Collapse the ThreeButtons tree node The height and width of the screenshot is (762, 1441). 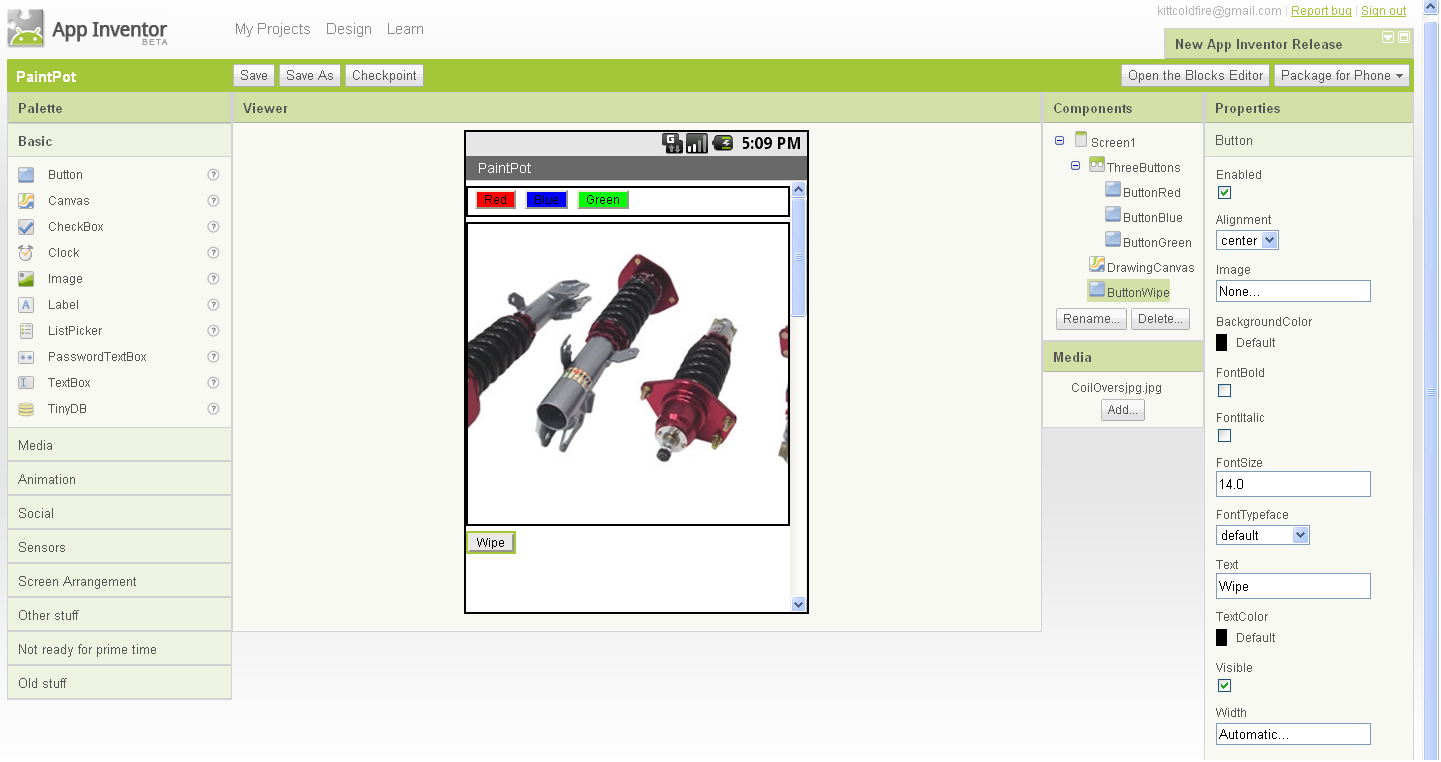[1076, 166]
